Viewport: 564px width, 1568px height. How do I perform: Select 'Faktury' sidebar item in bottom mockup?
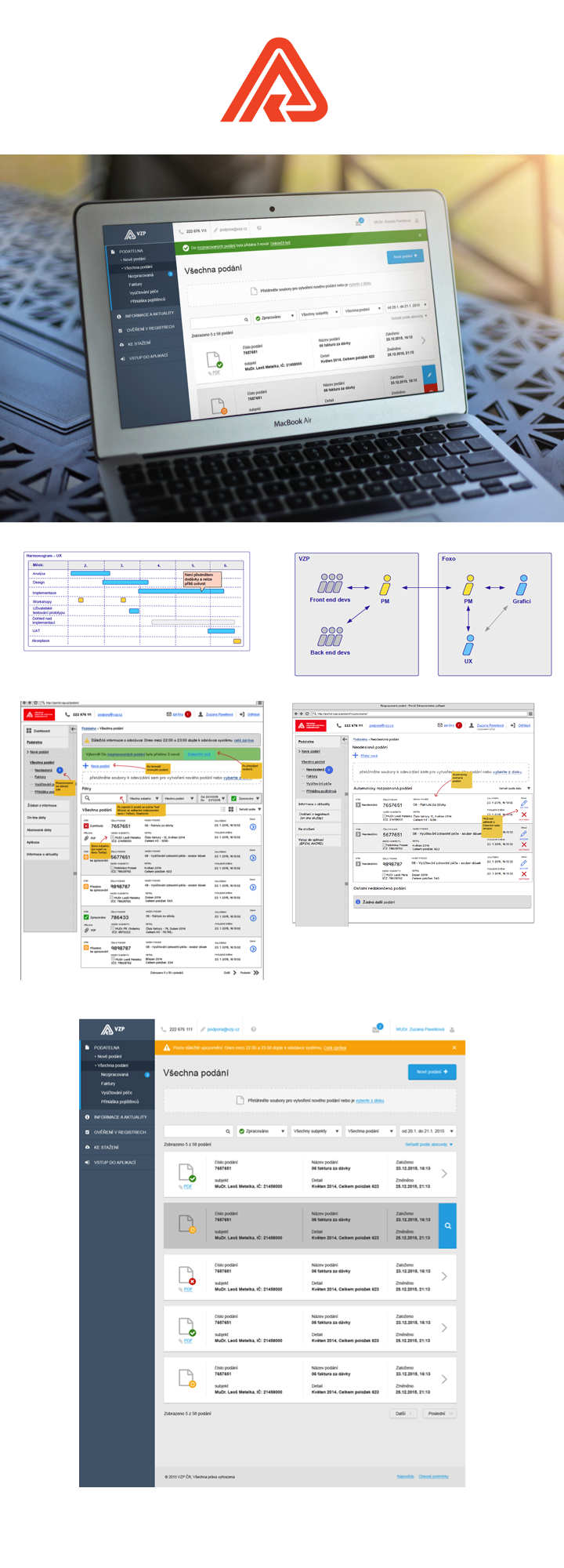point(108,1083)
